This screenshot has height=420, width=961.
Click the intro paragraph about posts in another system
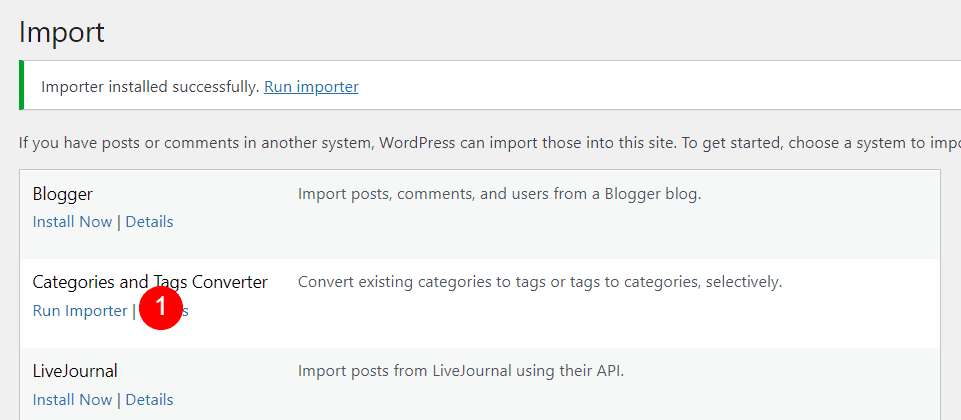click(x=490, y=143)
